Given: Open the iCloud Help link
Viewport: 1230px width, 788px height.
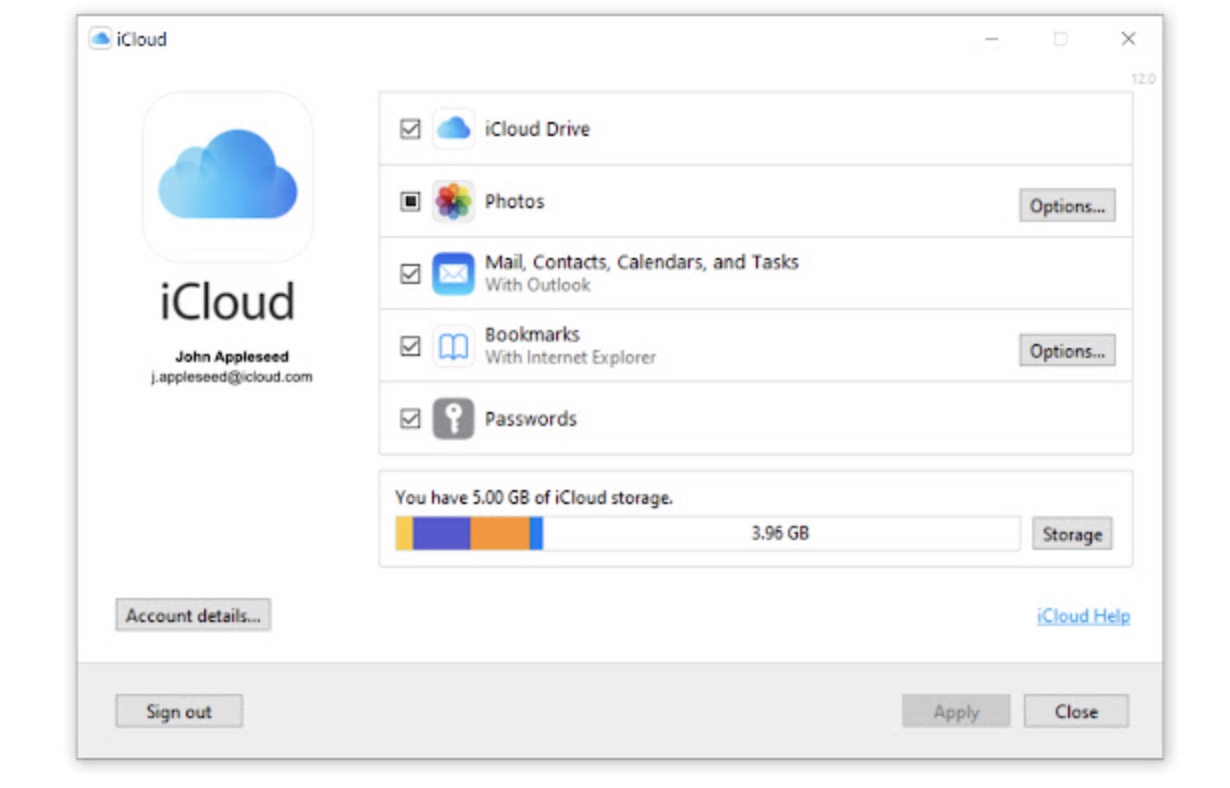Looking at the screenshot, I should (x=1083, y=616).
